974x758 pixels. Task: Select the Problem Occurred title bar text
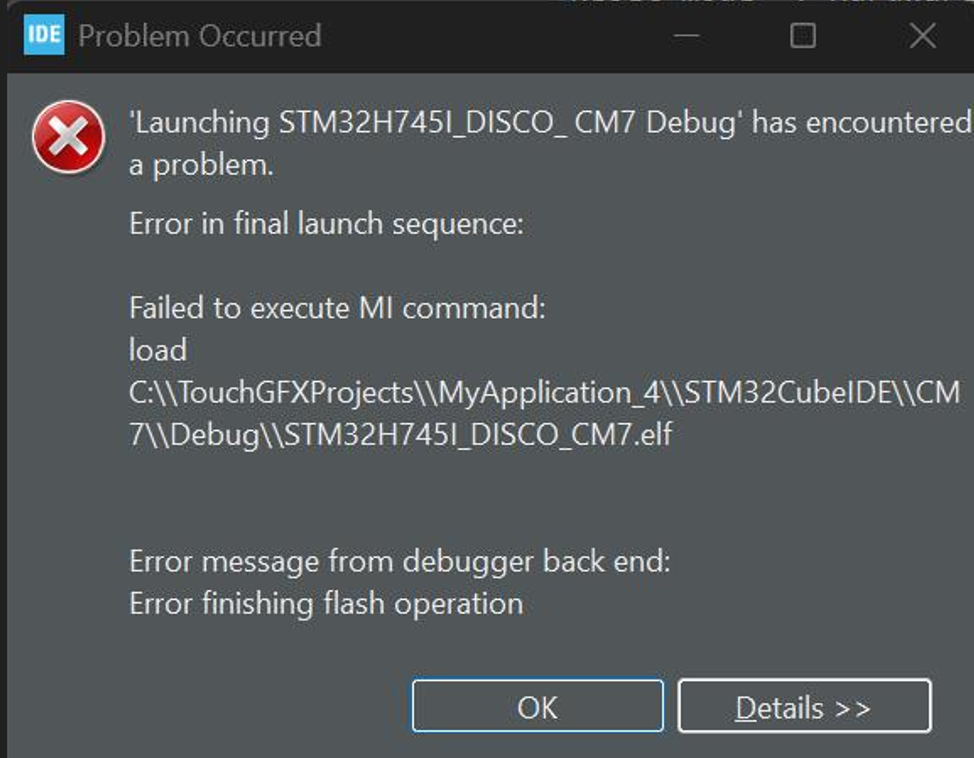199,35
